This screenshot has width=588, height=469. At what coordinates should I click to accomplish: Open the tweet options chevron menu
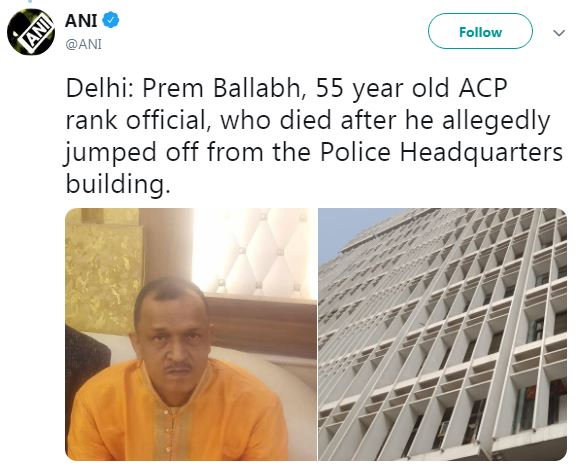pos(559,33)
